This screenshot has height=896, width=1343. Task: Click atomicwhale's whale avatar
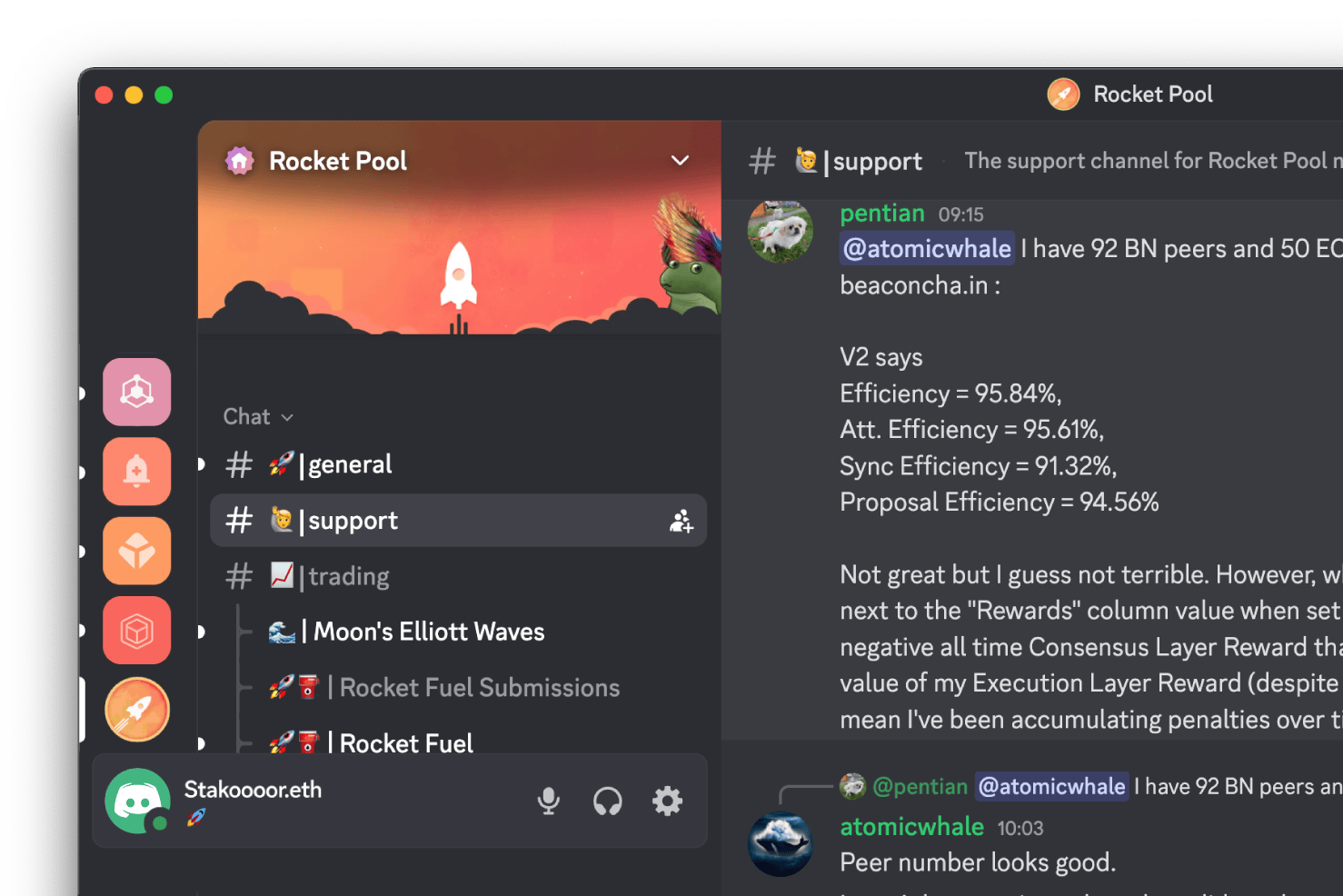click(x=780, y=843)
